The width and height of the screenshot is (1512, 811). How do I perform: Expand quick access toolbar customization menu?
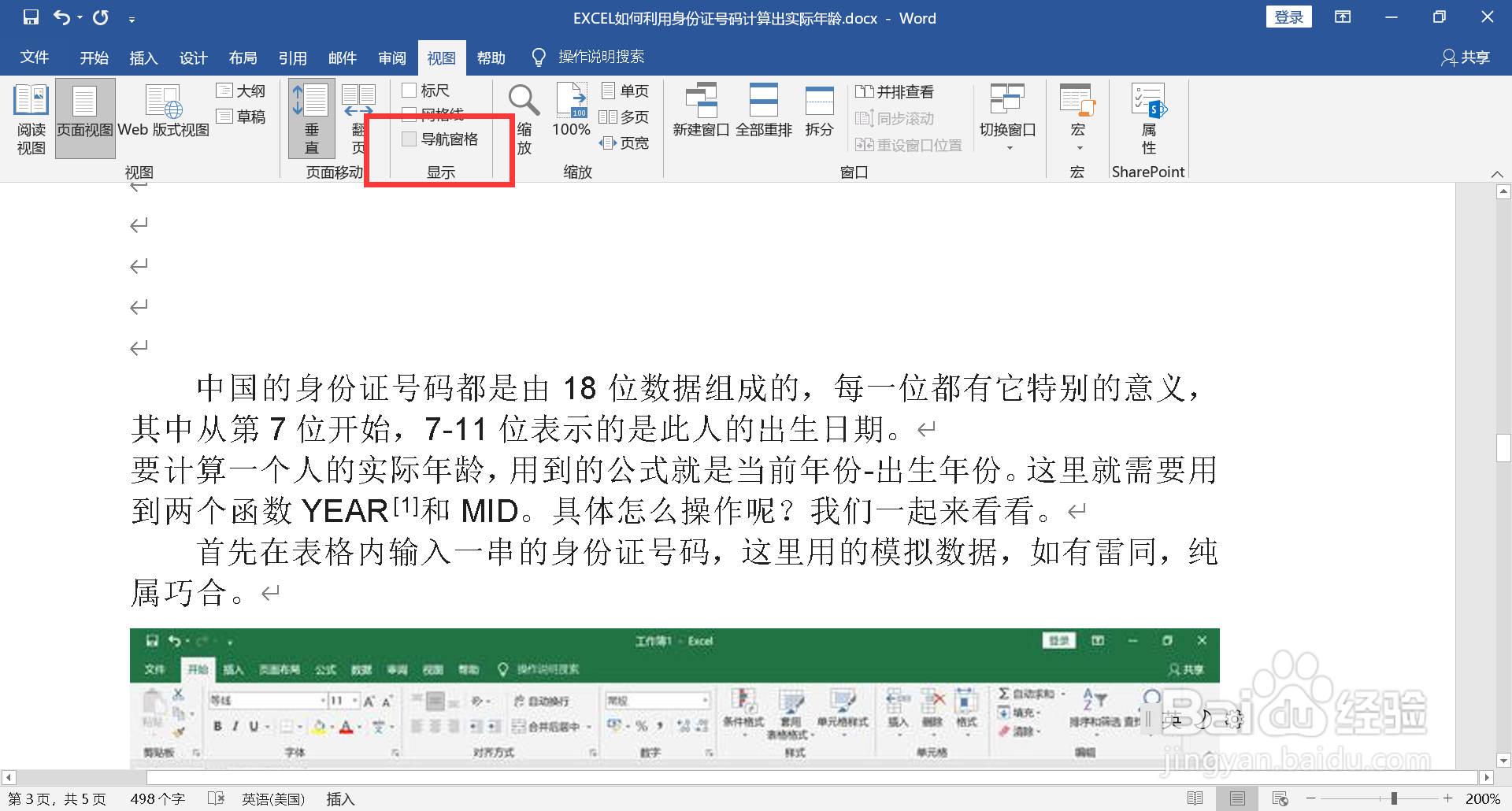point(132,17)
